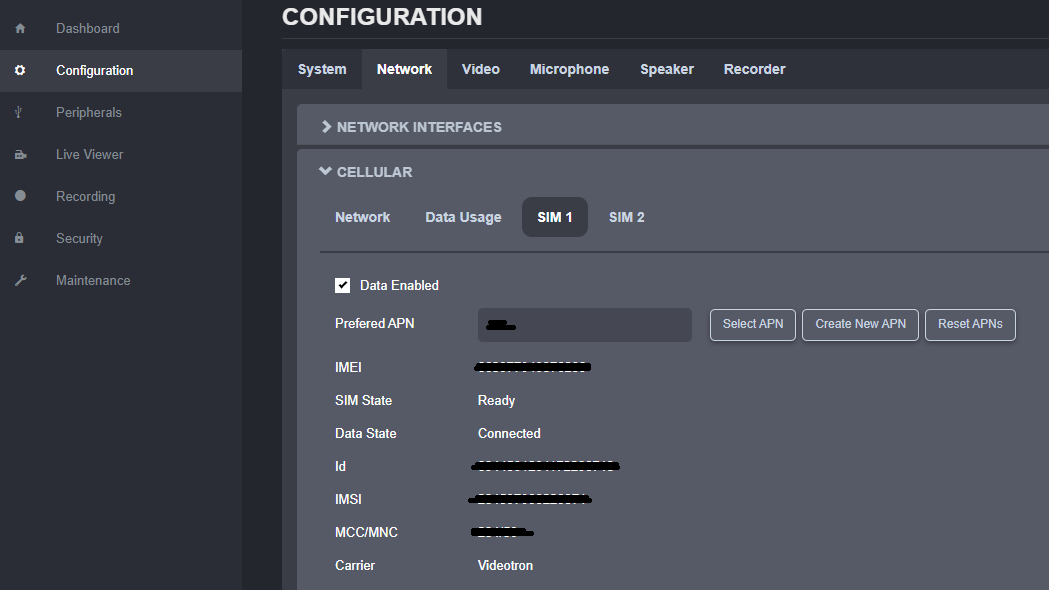The height and width of the screenshot is (590, 1049).
Task: Open the Microphone tab
Action: click(x=569, y=69)
